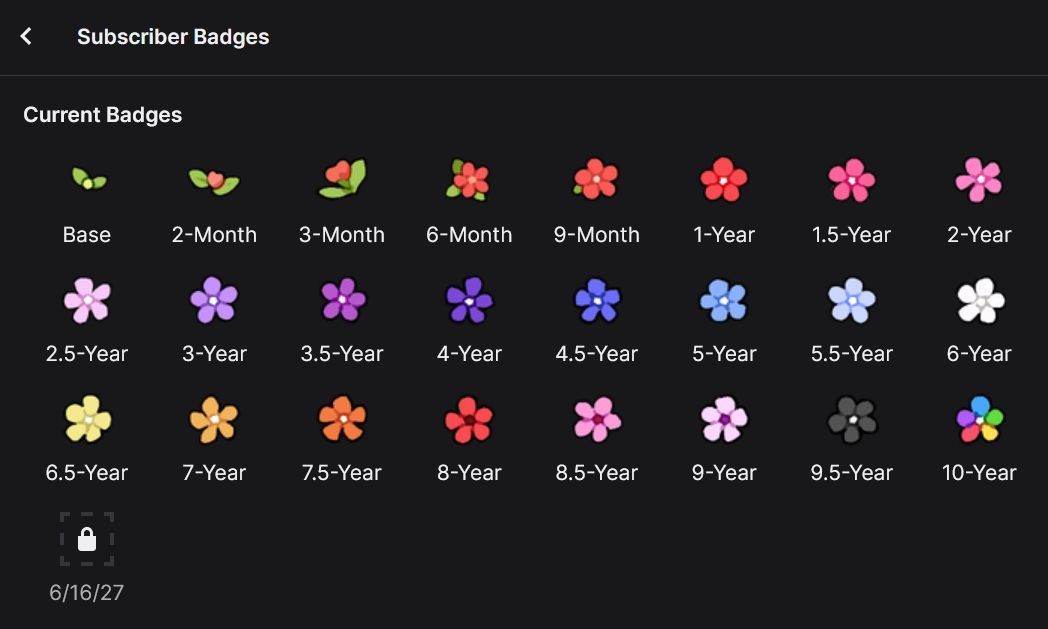Screen dimensions: 1048x629
Task: Click the 5.5-Year badge label
Action: coord(852,354)
